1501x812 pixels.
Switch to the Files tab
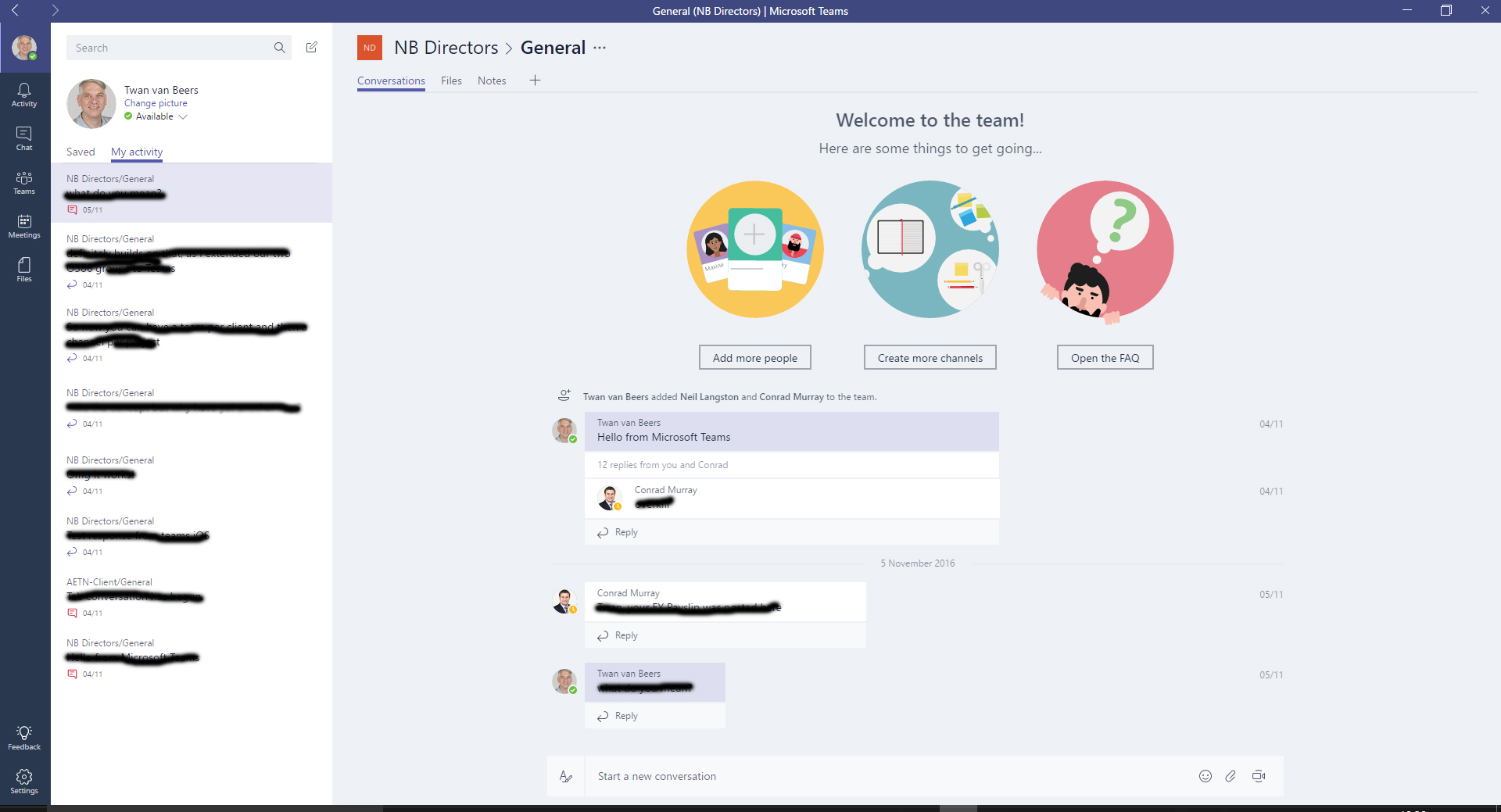point(451,80)
